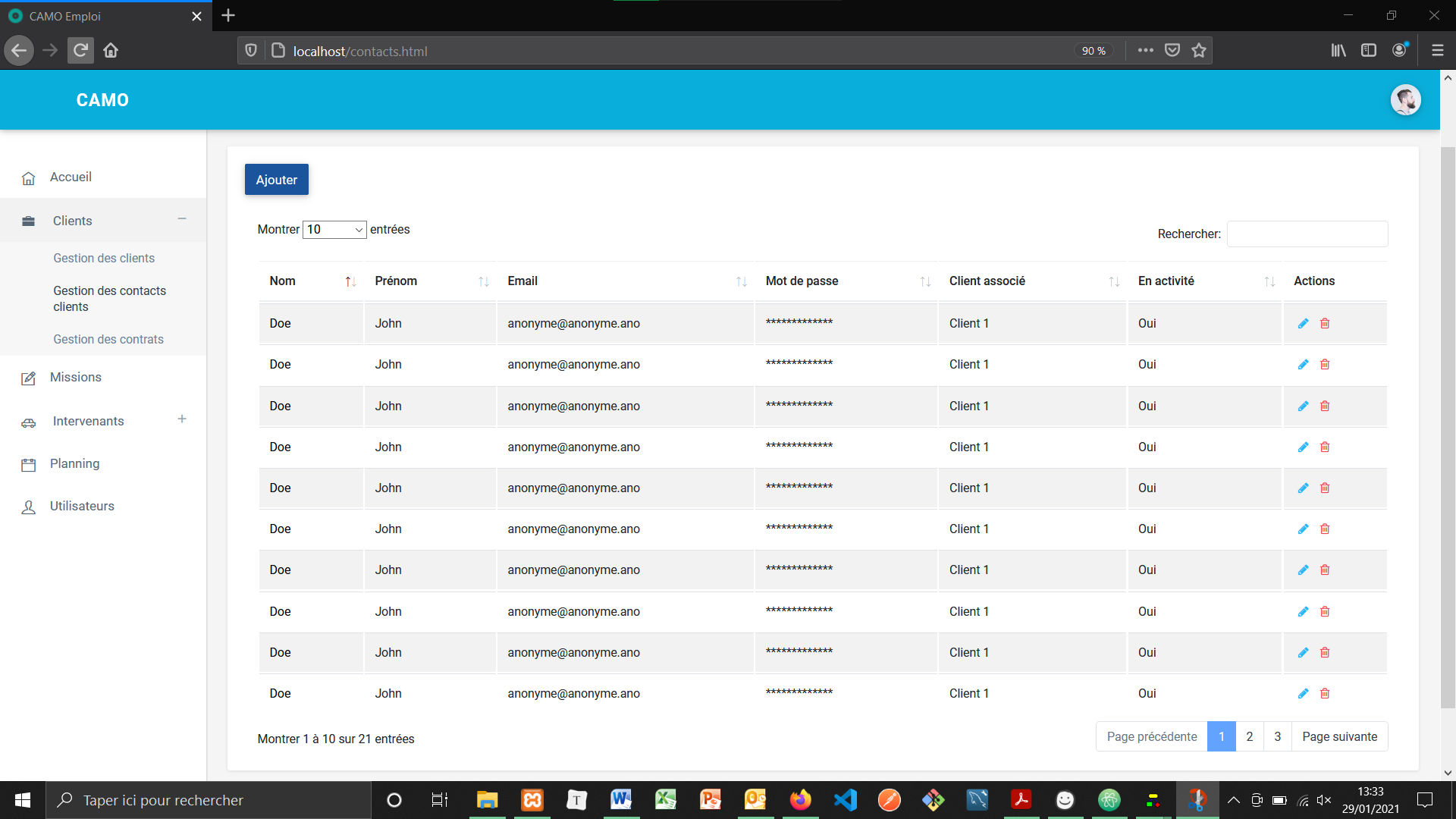The width and height of the screenshot is (1456, 819).
Task: Open the user avatar in the header
Action: (x=1405, y=100)
